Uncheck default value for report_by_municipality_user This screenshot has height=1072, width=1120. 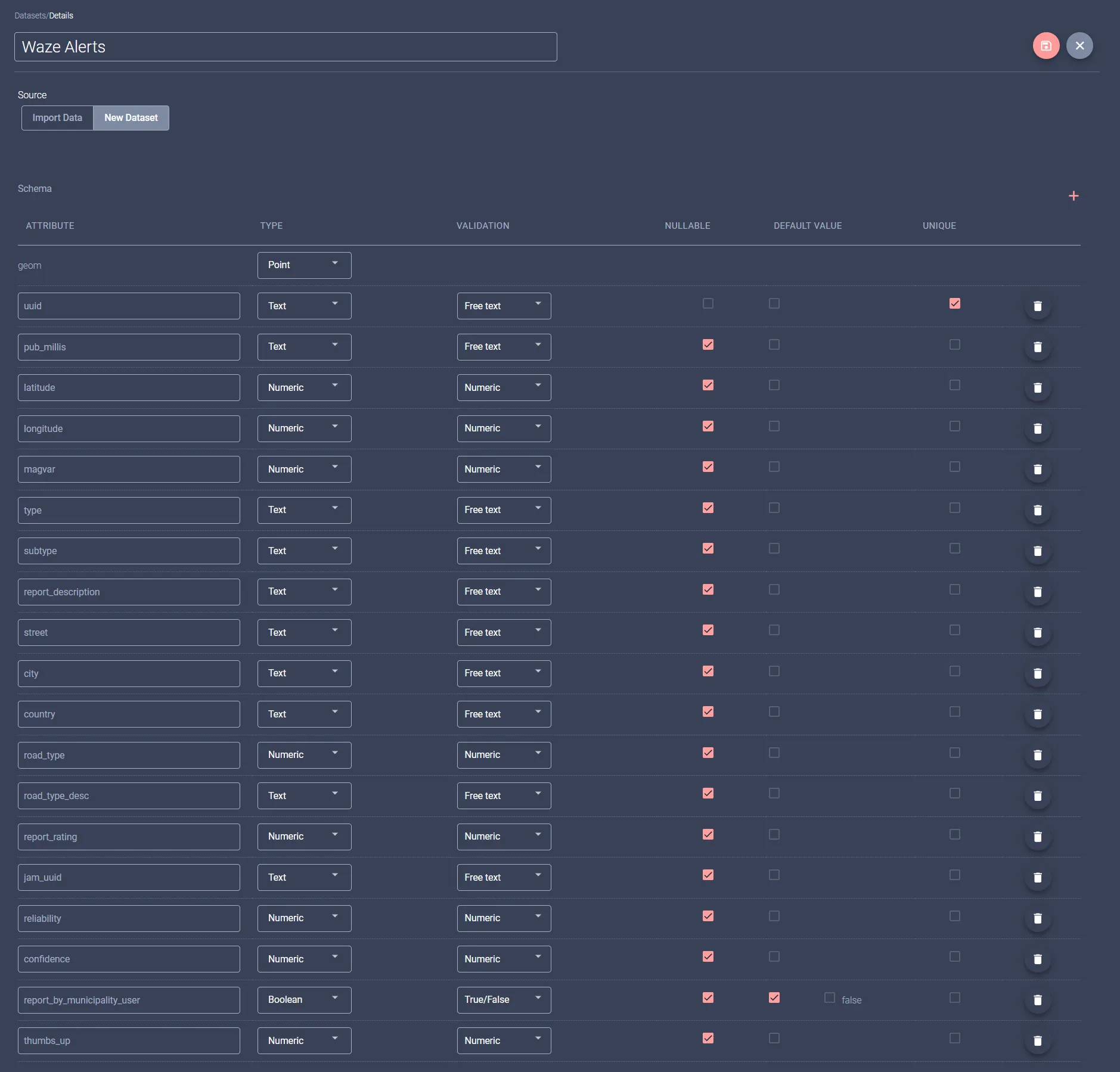point(774,998)
